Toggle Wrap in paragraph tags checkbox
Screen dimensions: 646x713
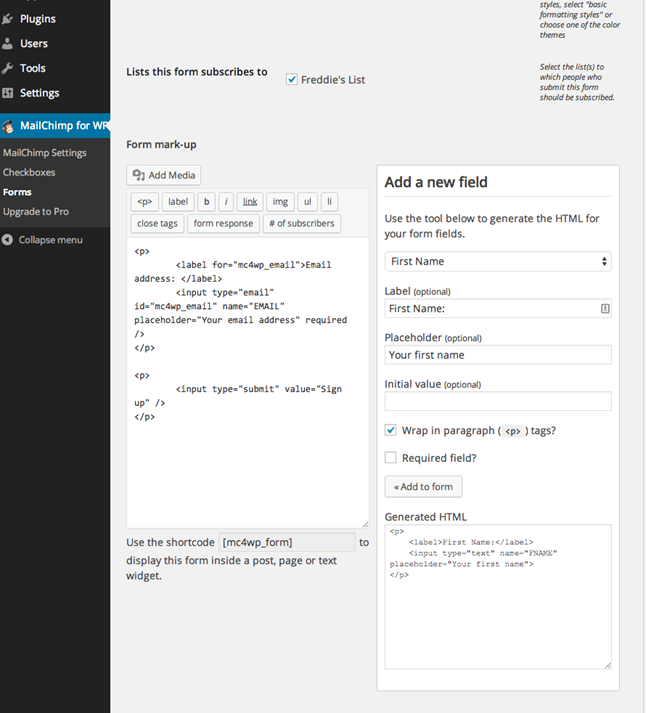391,430
